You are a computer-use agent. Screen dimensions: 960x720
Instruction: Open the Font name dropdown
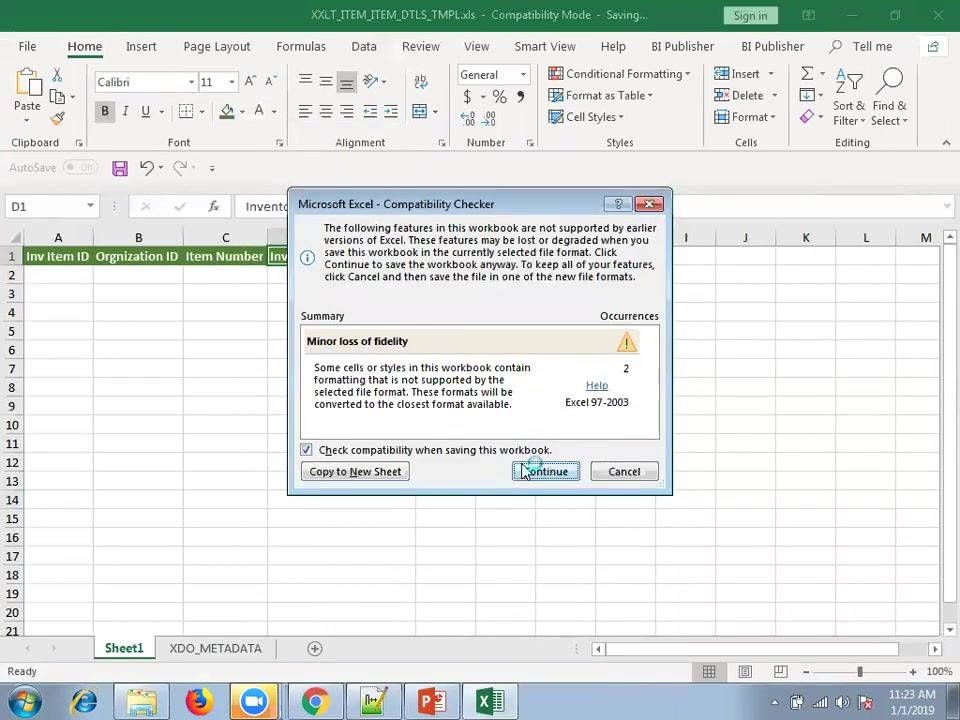191,82
